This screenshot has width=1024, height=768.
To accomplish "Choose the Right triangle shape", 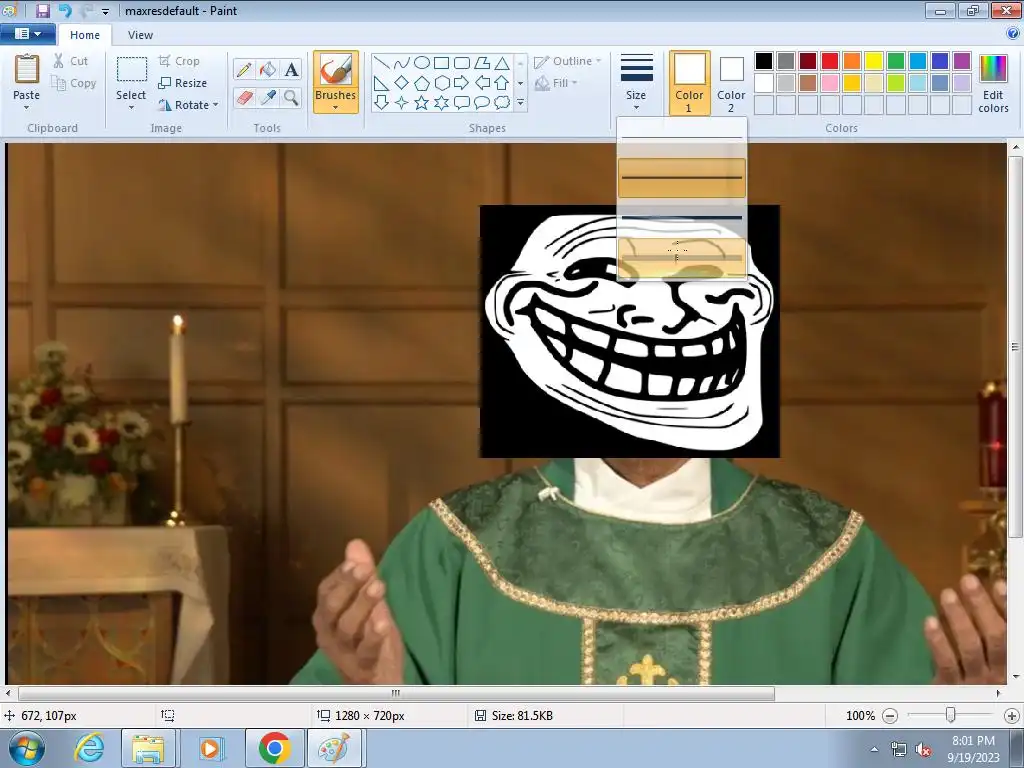I will (x=381, y=83).
